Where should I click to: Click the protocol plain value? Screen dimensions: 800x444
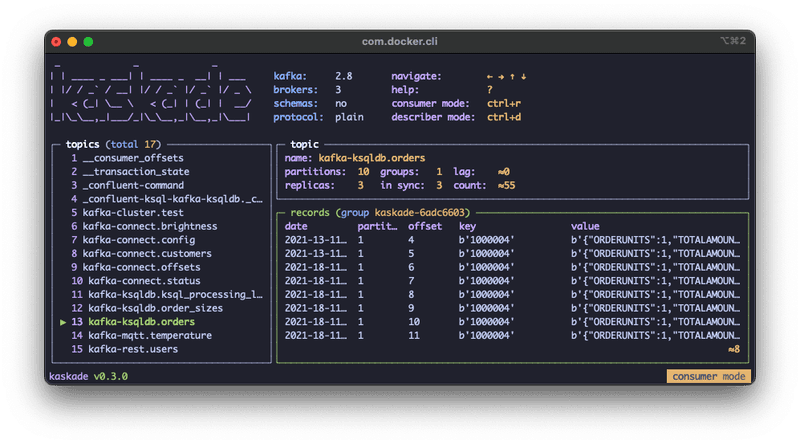coord(349,117)
